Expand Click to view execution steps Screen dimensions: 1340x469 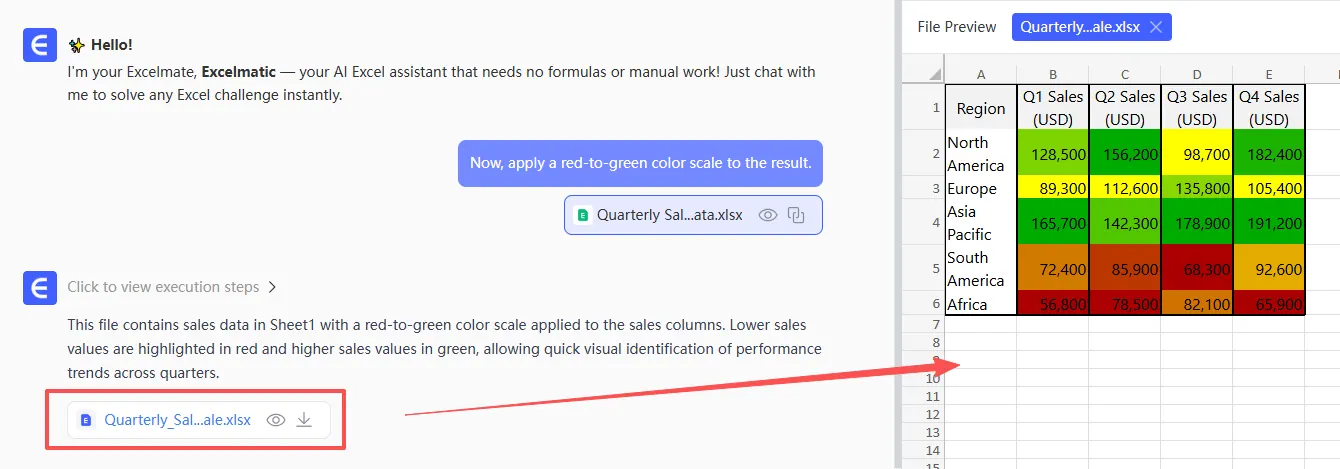click(163, 287)
